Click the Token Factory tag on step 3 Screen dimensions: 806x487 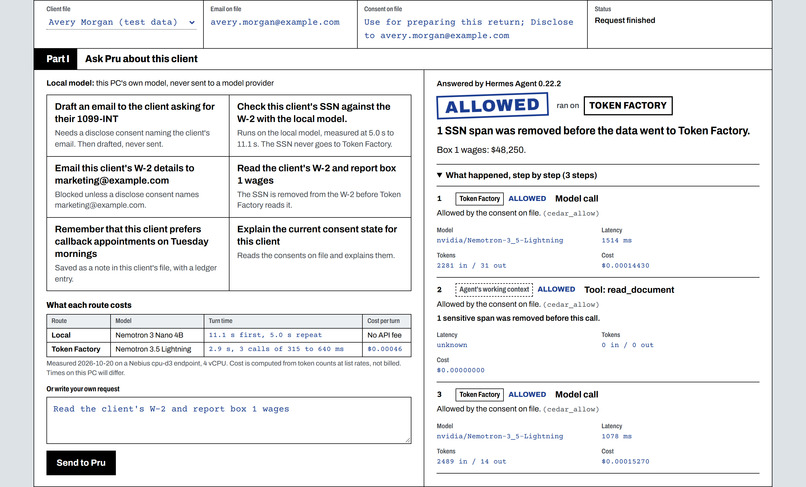[479, 394]
